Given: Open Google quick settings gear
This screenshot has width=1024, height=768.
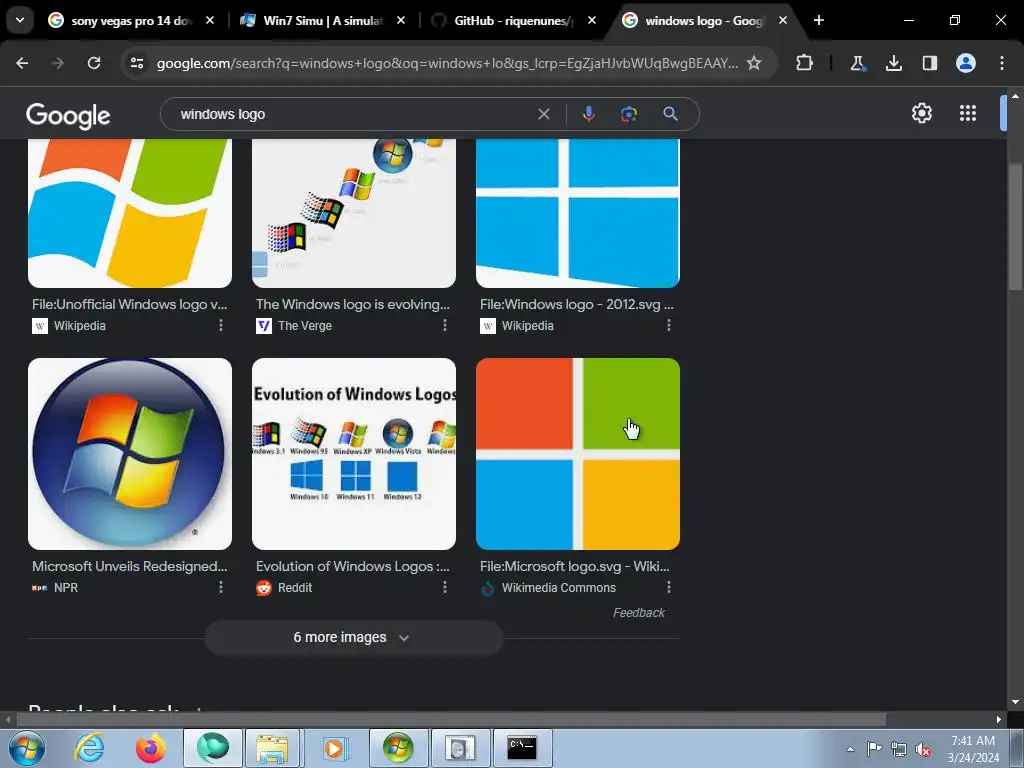Looking at the screenshot, I should click(921, 114).
